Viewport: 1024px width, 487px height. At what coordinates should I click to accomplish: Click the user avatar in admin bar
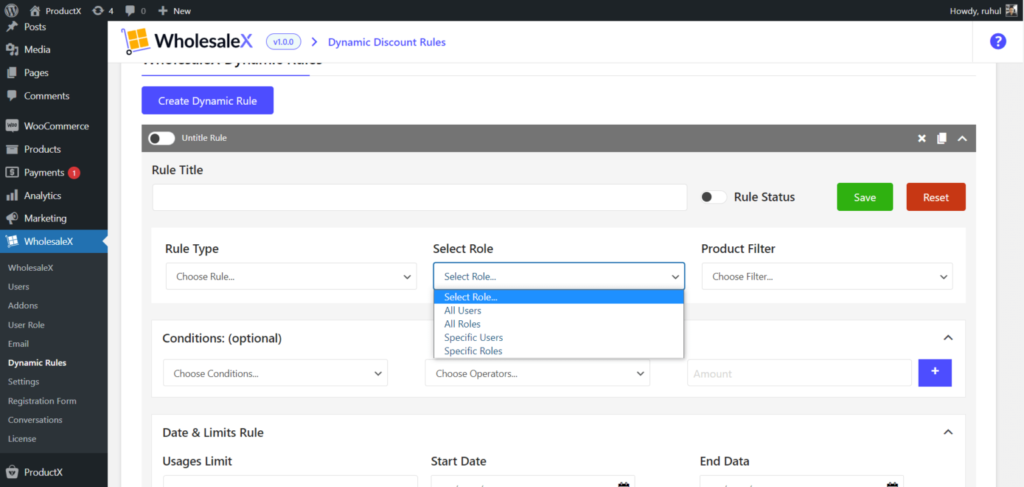(1011, 11)
